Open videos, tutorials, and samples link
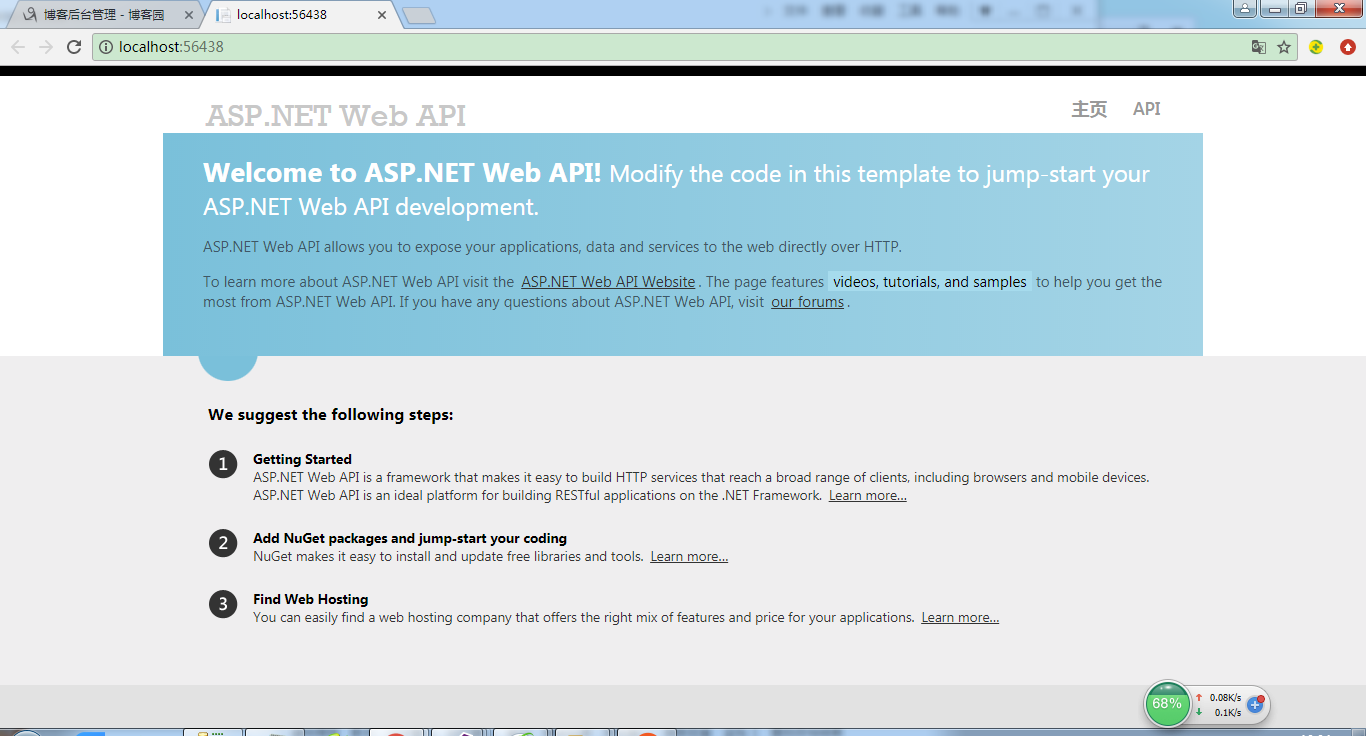Screen dimensions: 1366x736 click(x=930, y=282)
